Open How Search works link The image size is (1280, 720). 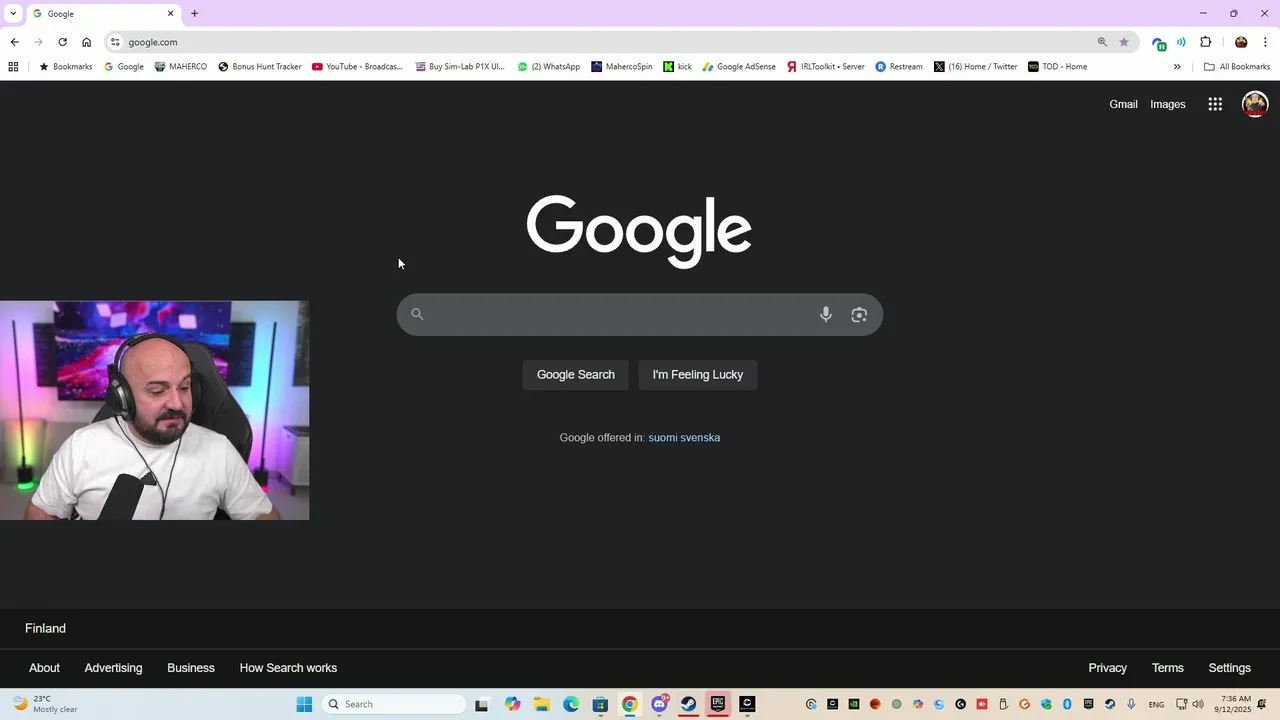click(x=288, y=668)
